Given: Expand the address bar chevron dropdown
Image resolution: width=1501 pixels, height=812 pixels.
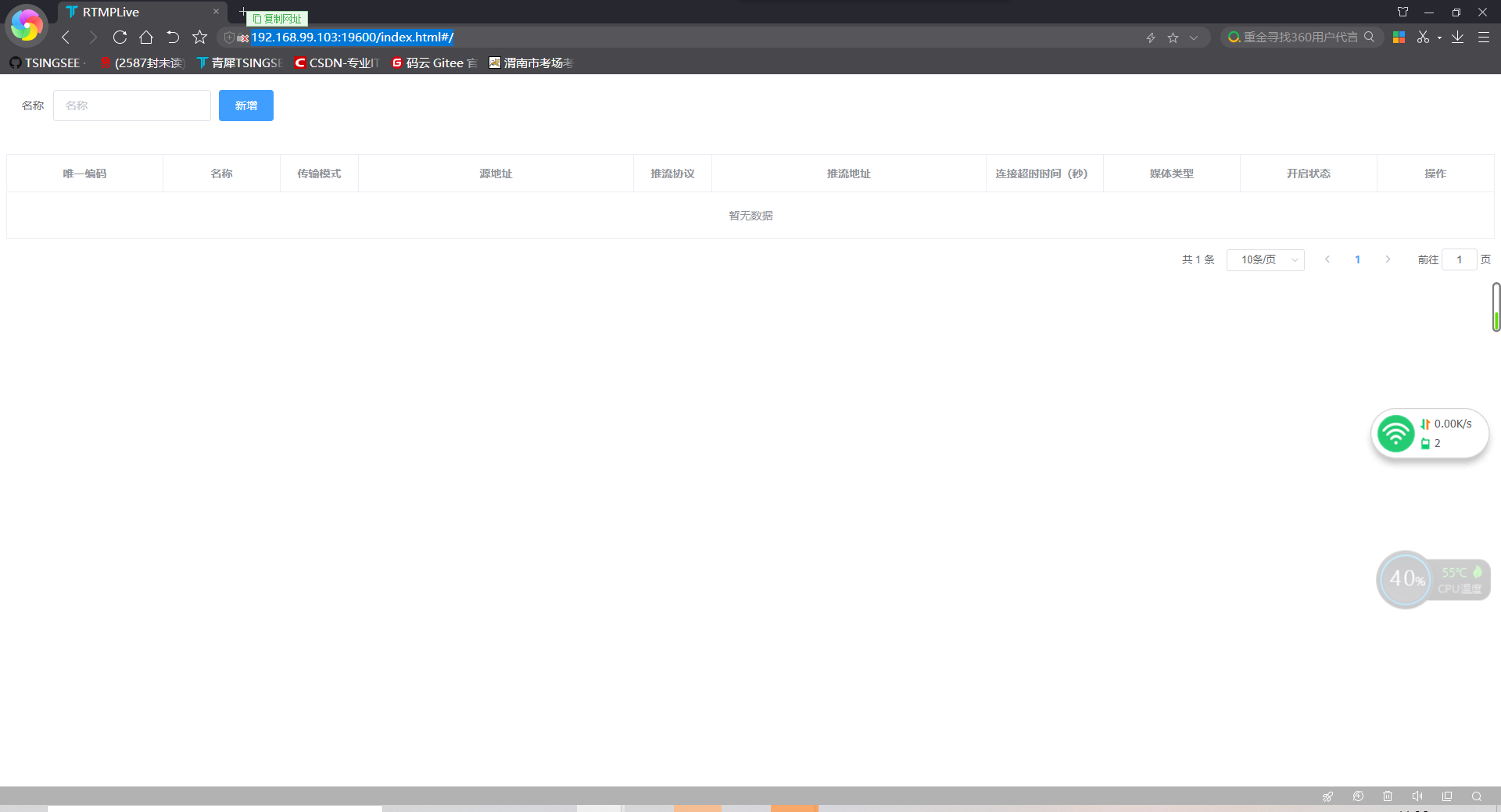Looking at the screenshot, I should pos(1193,37).
